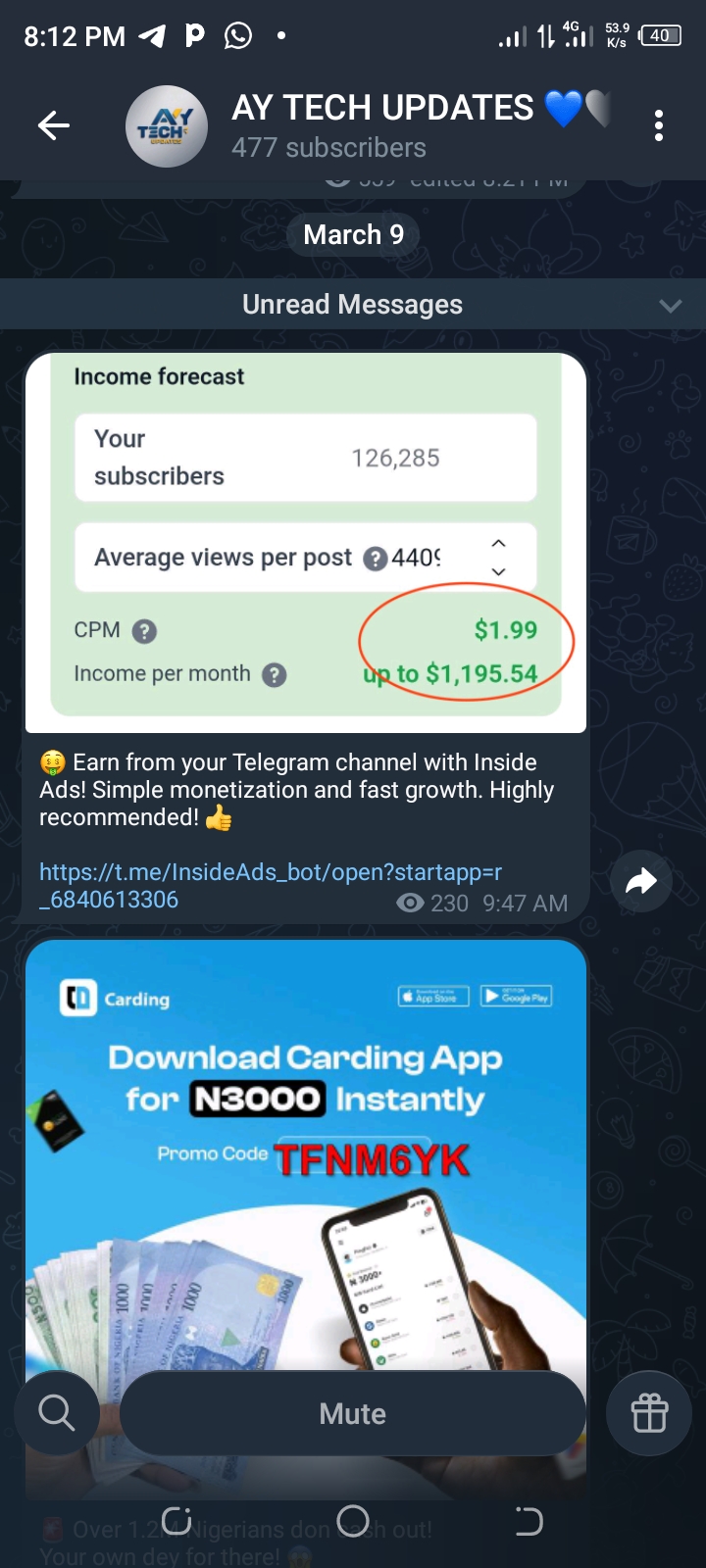Open the three-dot options menu

pos(658,125)
